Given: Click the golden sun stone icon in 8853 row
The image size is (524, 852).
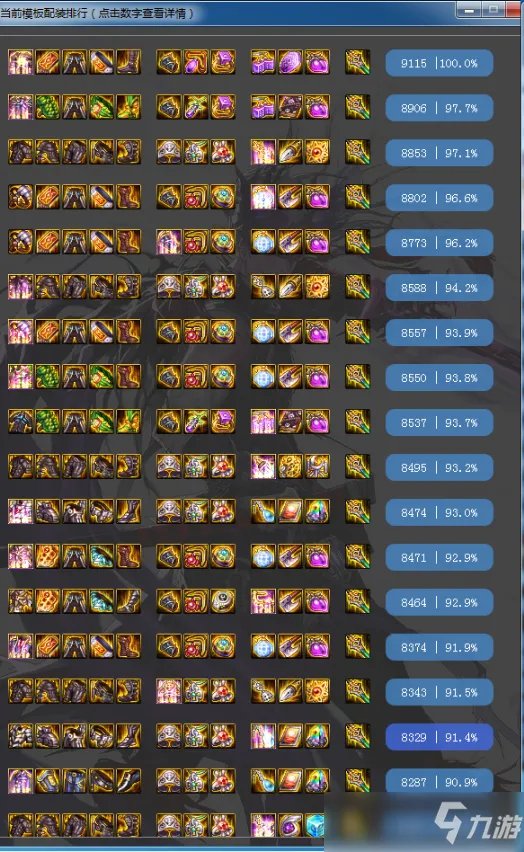Looking at the screenshot, I should point(317,153).
